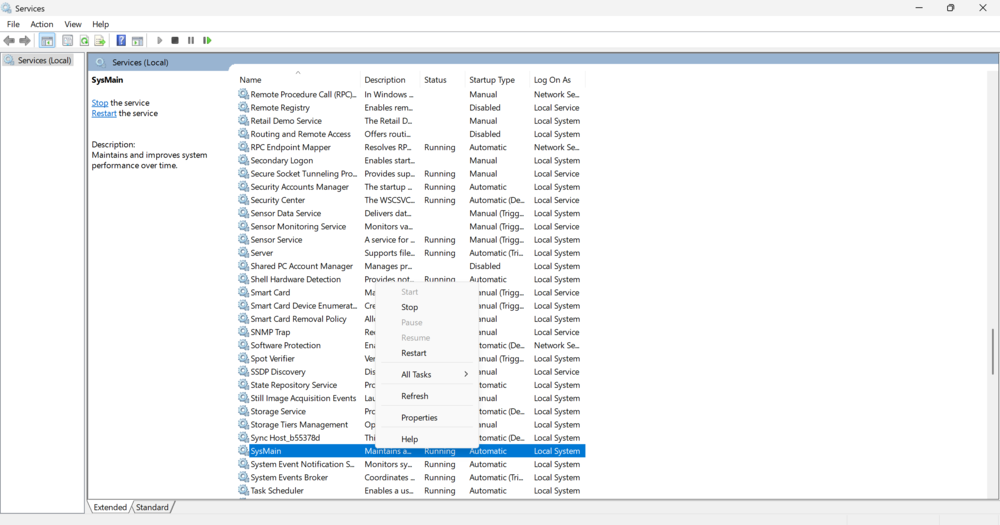Expand All Tasks submenu arrow

click(466, 374)
